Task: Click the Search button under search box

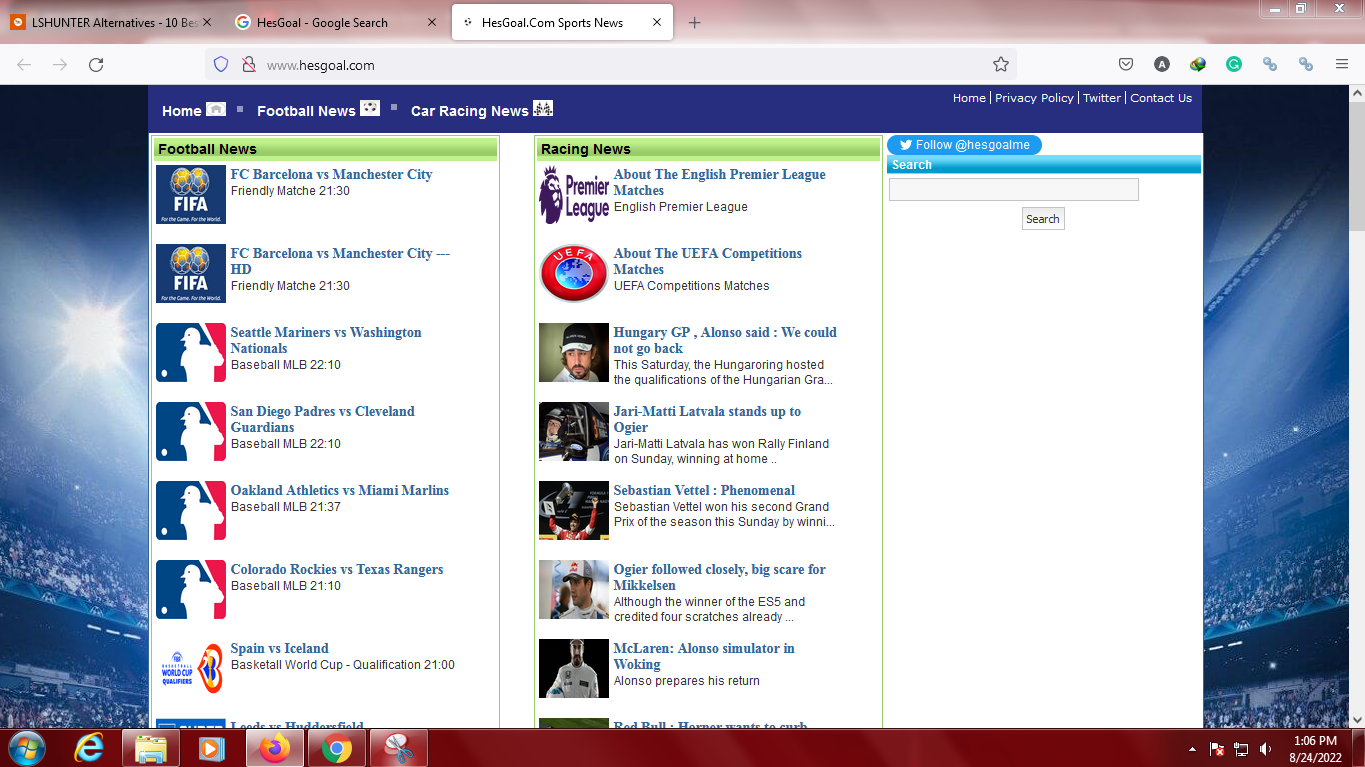Action: pos(1043,219)
